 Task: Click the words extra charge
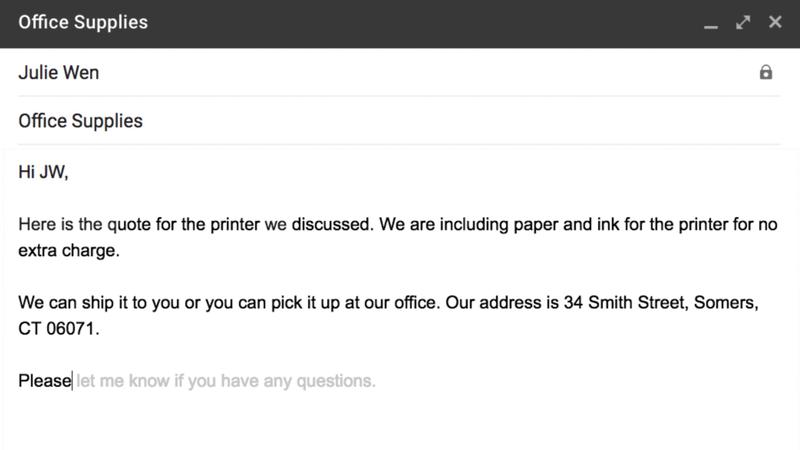click(69, 251)
